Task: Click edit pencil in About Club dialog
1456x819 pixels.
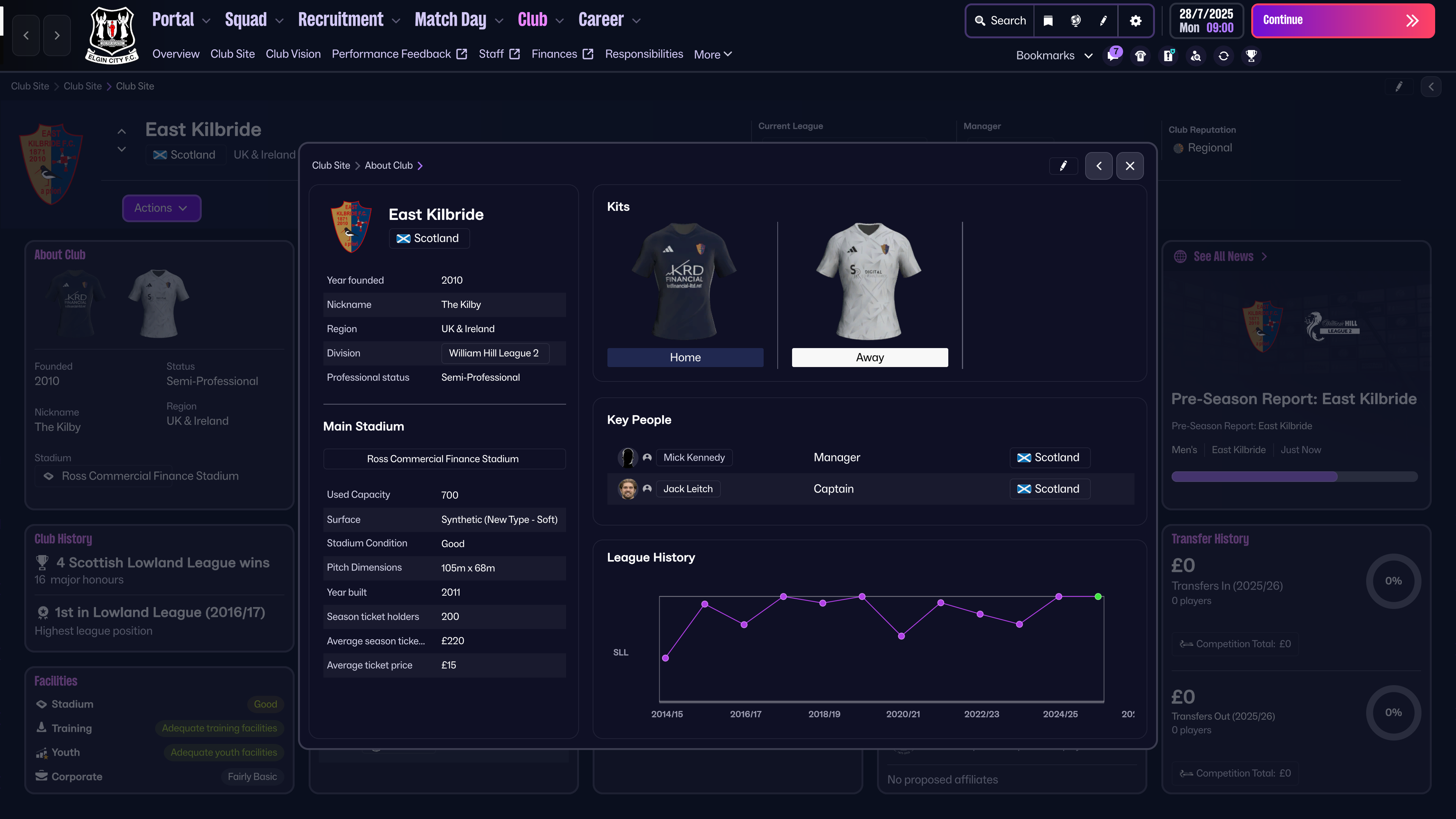Action: coord(1063,166)
